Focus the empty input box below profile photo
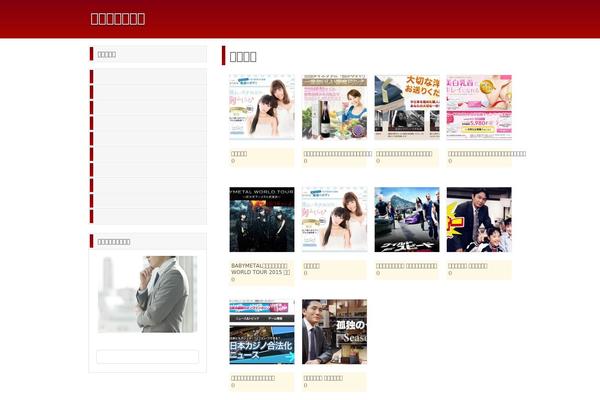The width and height of the screenshot is (600, 400). [147, 356]
